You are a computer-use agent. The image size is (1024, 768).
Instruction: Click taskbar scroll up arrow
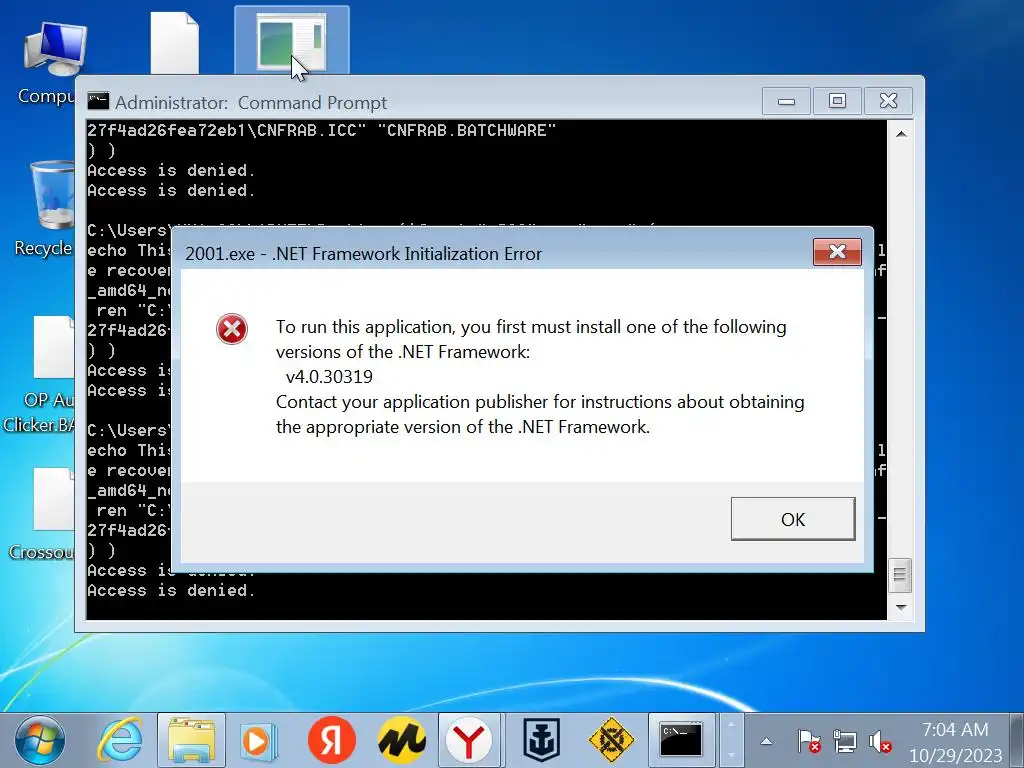731,725
